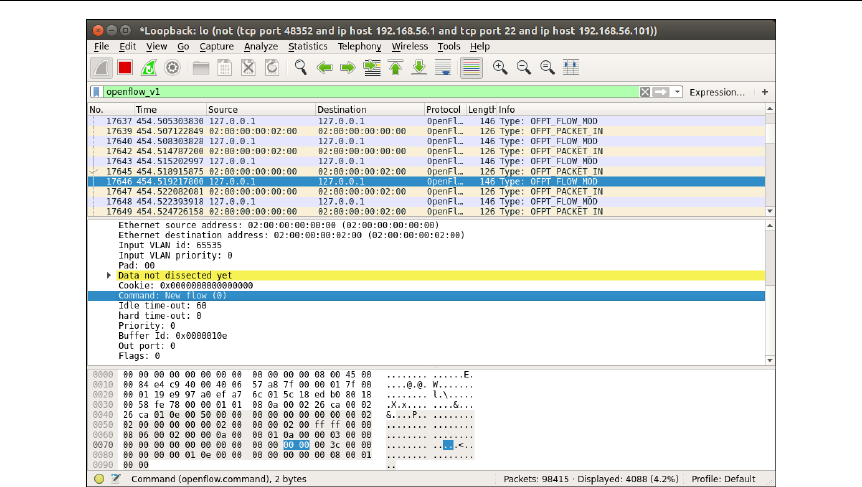Jump to the first packet
Image resolution: width=862 pixels, height=487 pixels.
pos(396,67)
